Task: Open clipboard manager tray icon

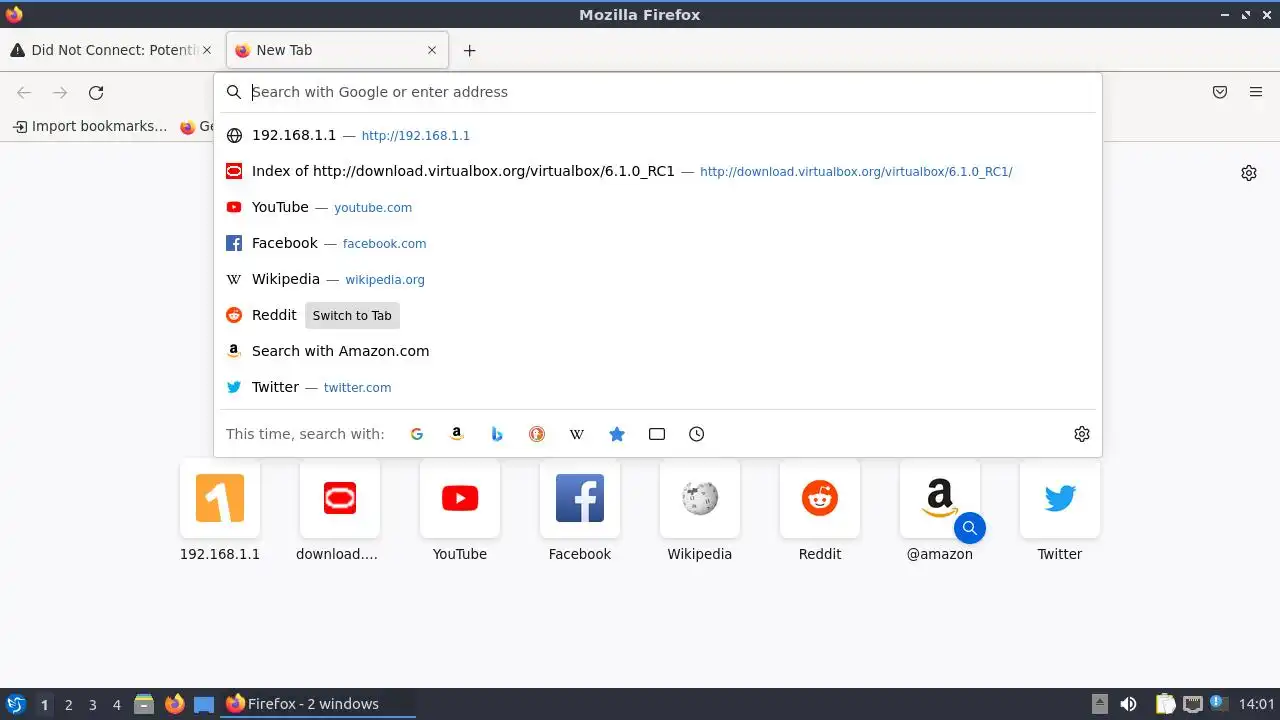Action: [x=1165, y=704]
